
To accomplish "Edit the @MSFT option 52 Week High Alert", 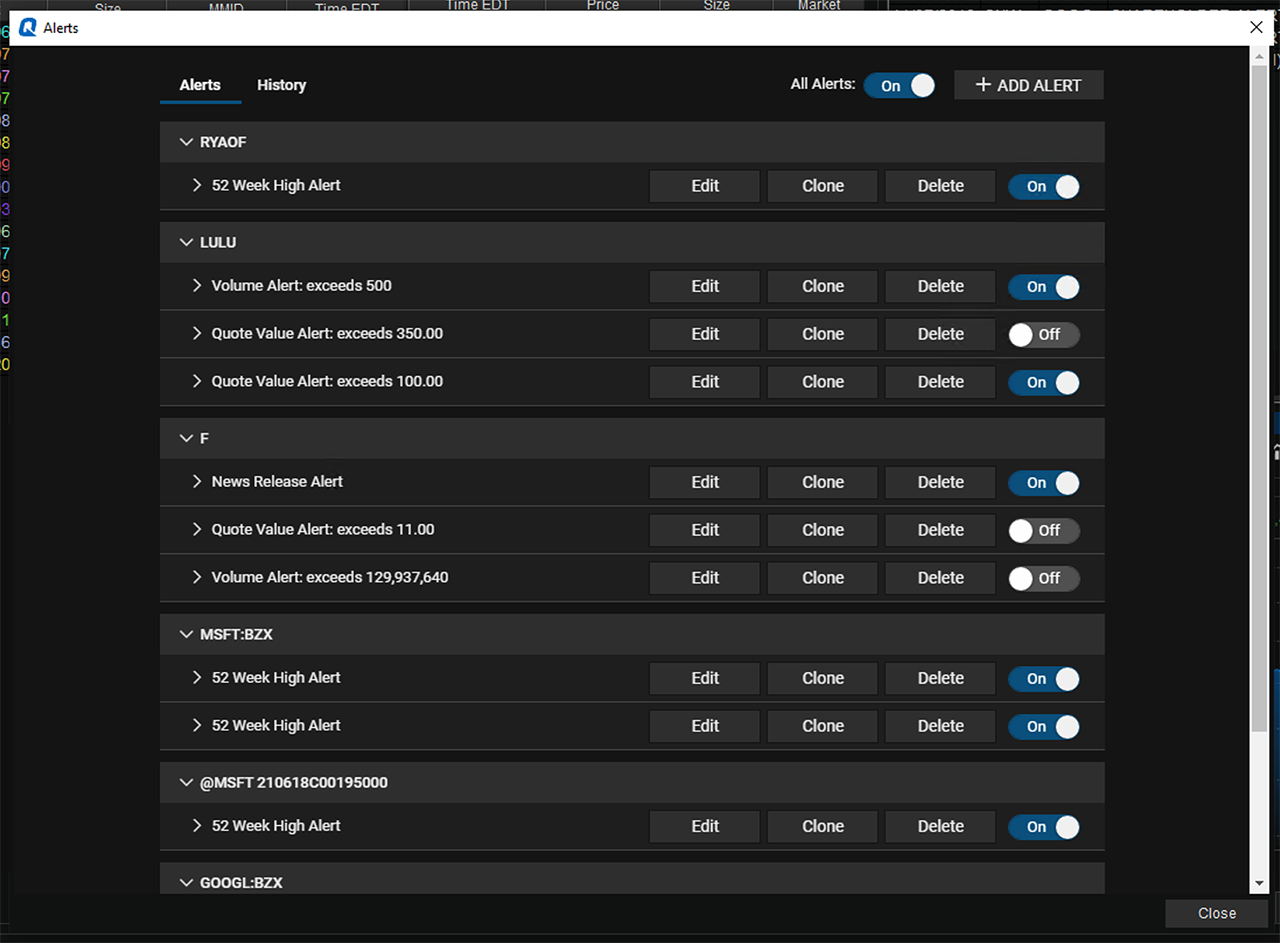I will tap(705, 826).
